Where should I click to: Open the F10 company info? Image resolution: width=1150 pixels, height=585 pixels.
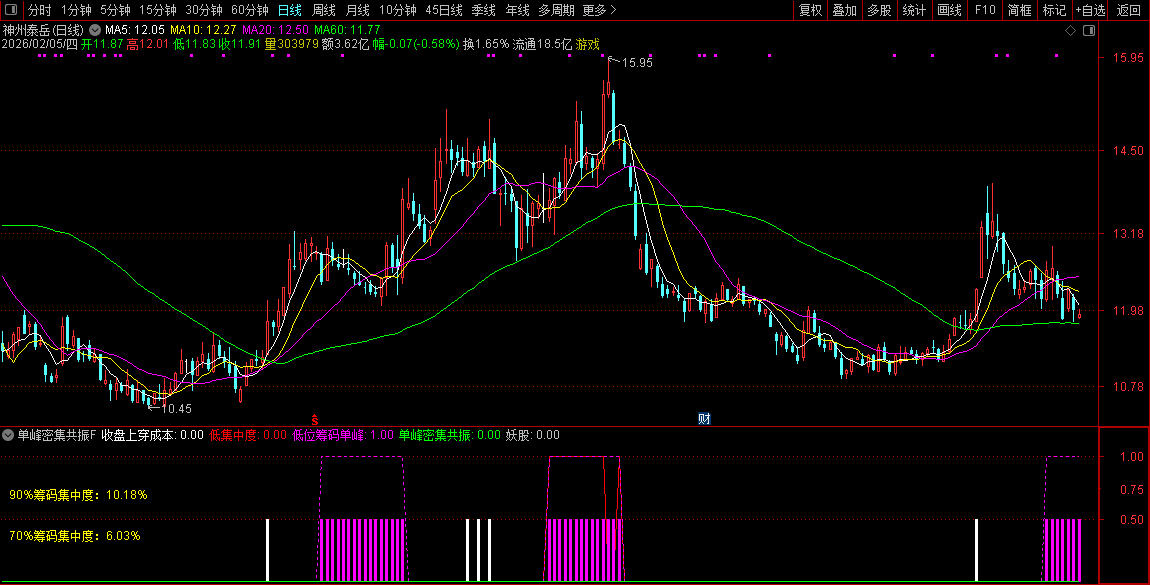click(x=985, y=10)
